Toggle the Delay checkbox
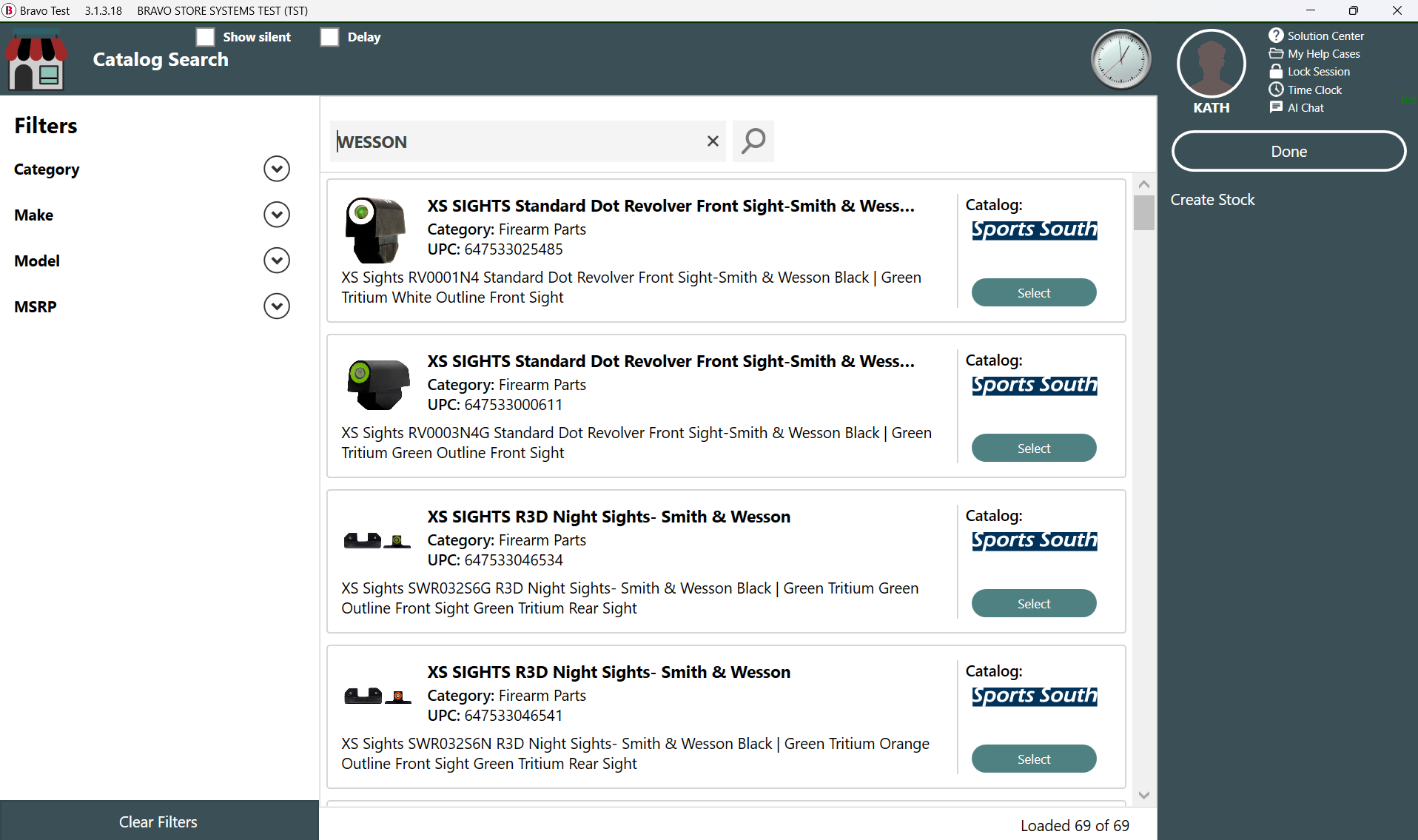The height and width of the screenshot is (840, 1418). [x=329, y=37]
